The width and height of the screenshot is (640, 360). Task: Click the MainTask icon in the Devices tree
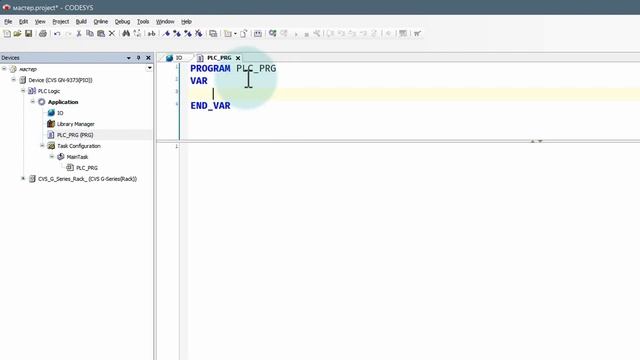click(61, 157)
